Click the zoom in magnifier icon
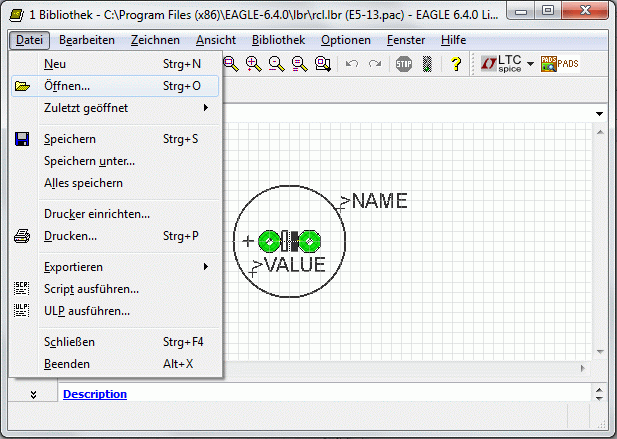The height and width of the screenshot is (439, 617). 253,64
